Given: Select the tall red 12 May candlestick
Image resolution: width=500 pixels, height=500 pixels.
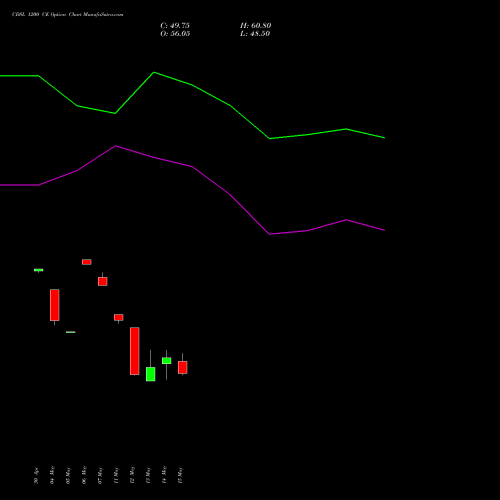Looking at the screenshot, I should 135,351.
